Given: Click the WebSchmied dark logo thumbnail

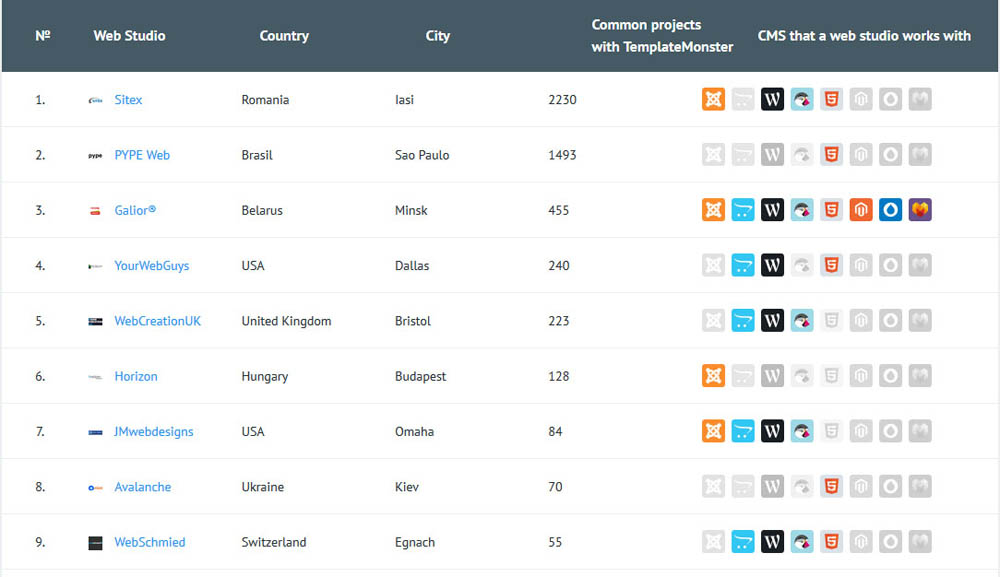Looking at the screenshot, I should coord(95,543).
